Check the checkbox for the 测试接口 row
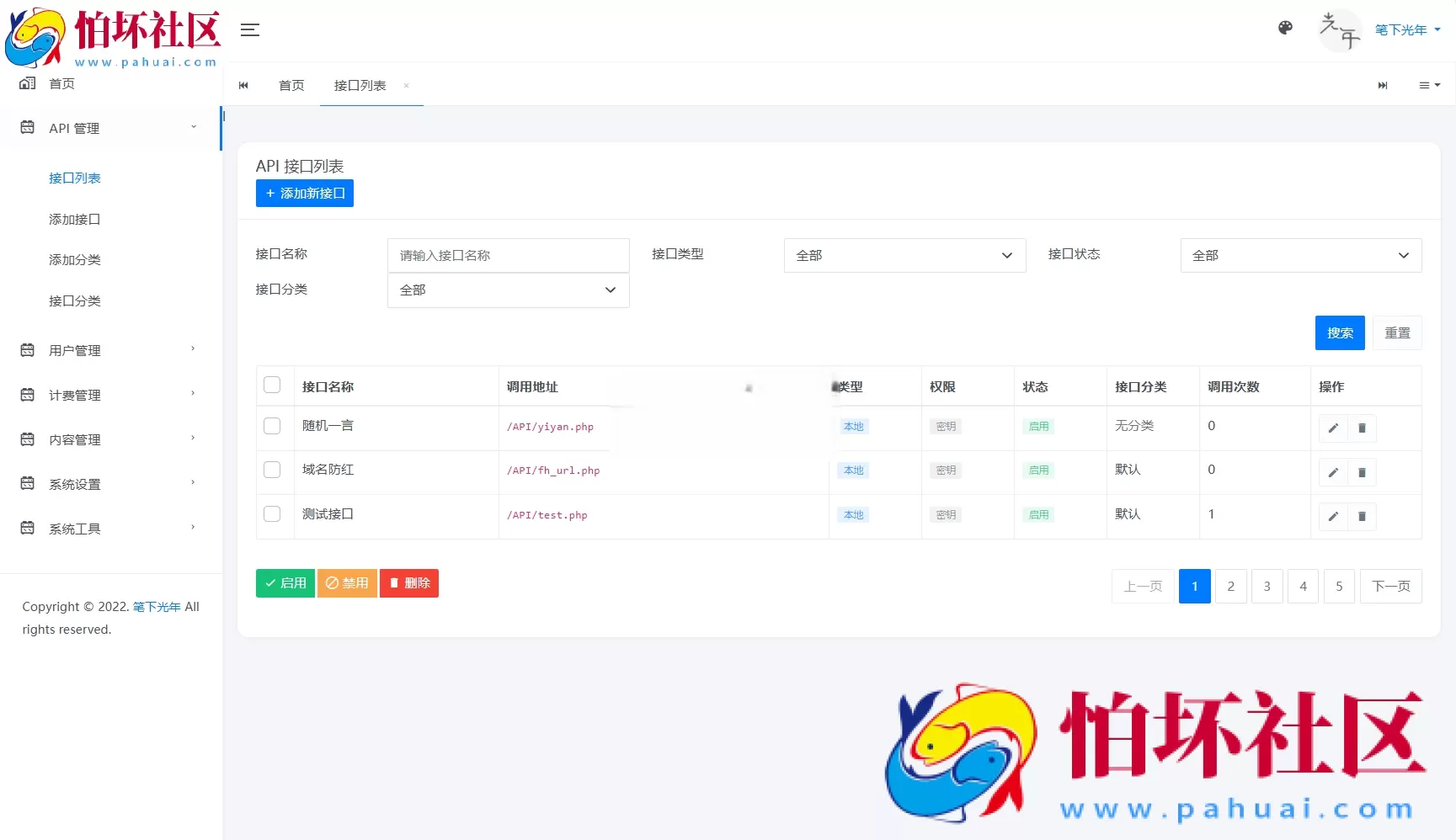1456x840 pixels. tap(272, 513)
